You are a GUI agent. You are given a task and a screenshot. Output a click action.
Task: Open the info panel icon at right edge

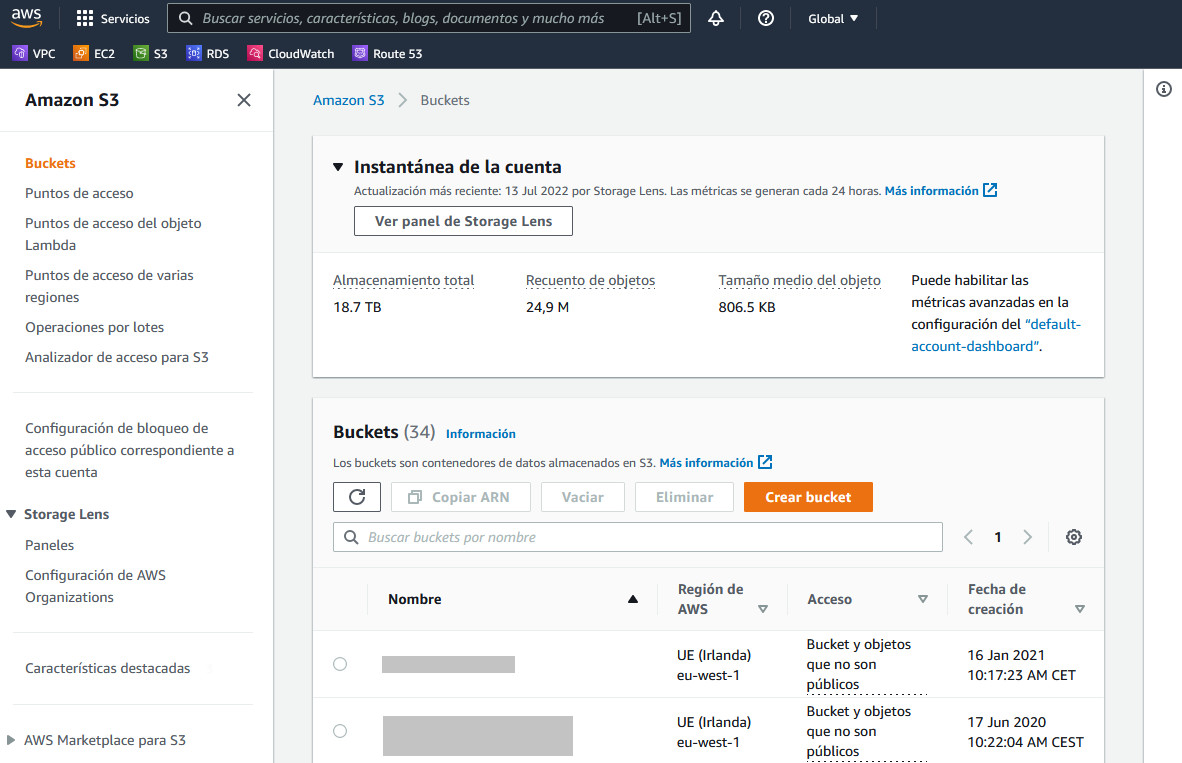pos(1164,89)
